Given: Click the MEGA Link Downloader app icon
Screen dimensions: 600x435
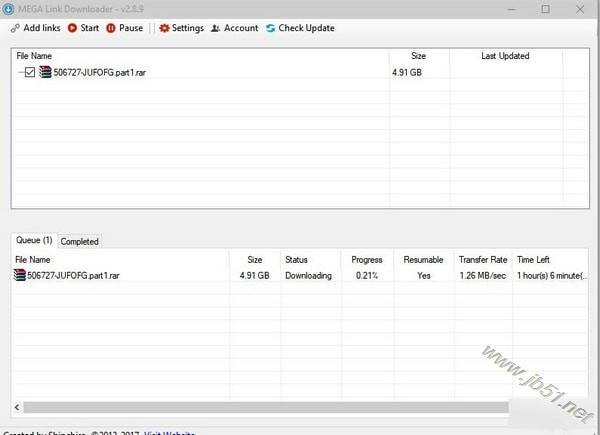Looking at the screenshot, I should pyautogui.click(x=8, y=8).
